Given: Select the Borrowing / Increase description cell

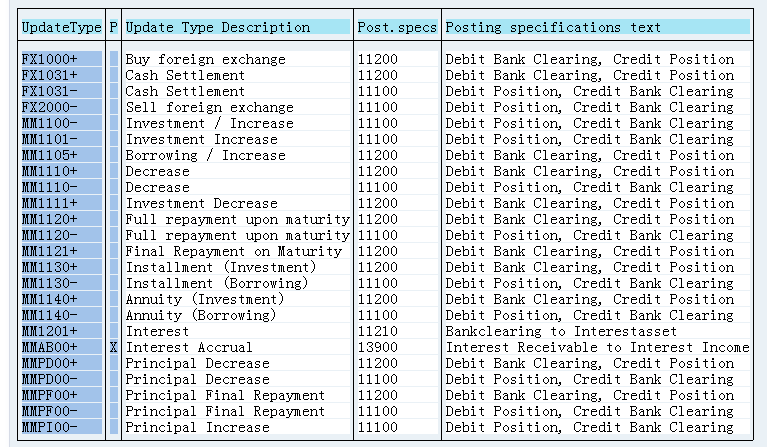Looking at the screenshot, I should (205, 155).
